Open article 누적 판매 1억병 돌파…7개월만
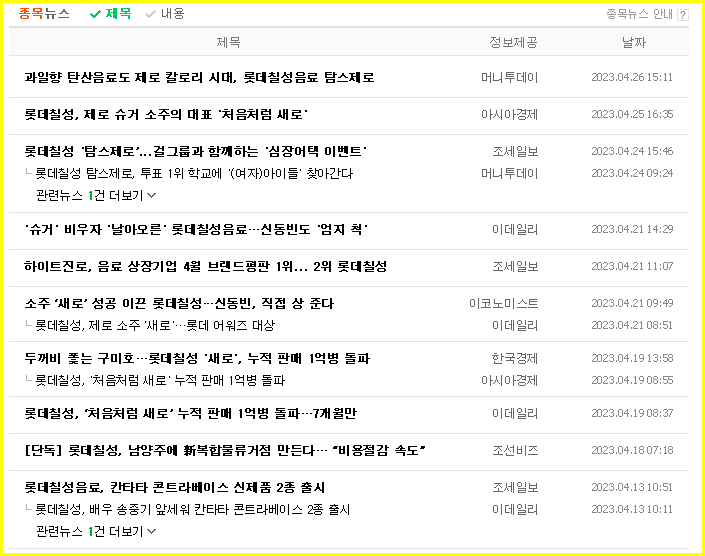 point(191,414)
